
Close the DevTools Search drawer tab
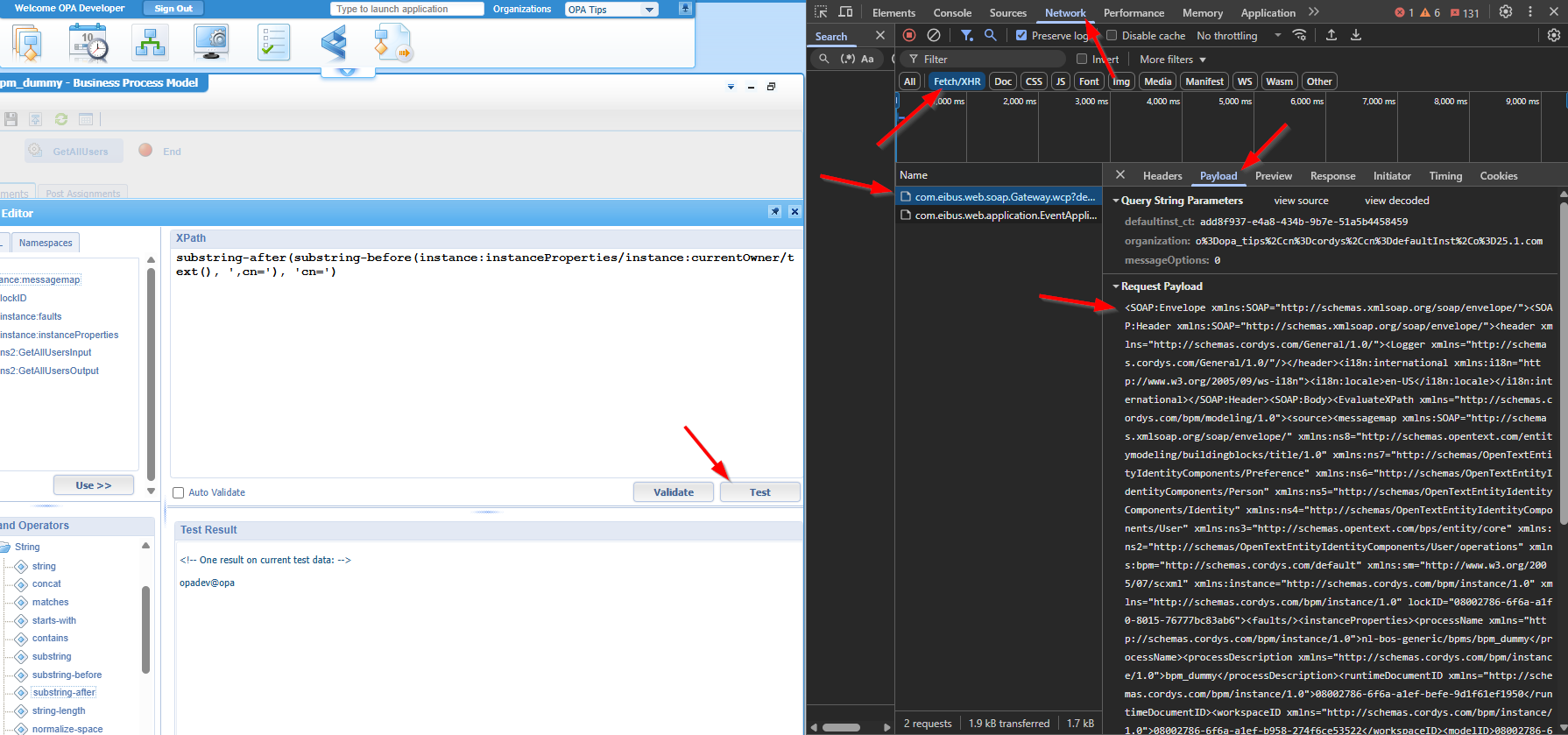[880, 36]
